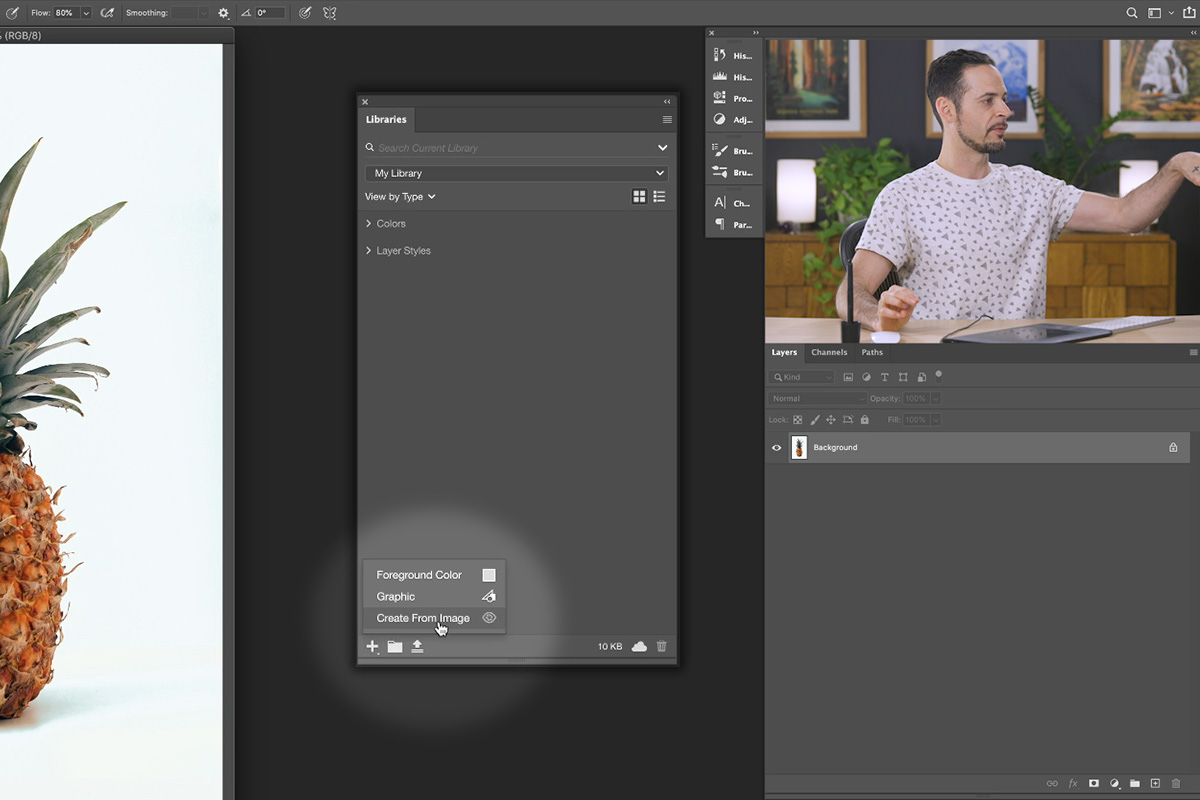Open the View by Type dropdown
The image size is (1200, 800).
click(x=400, y=196)
